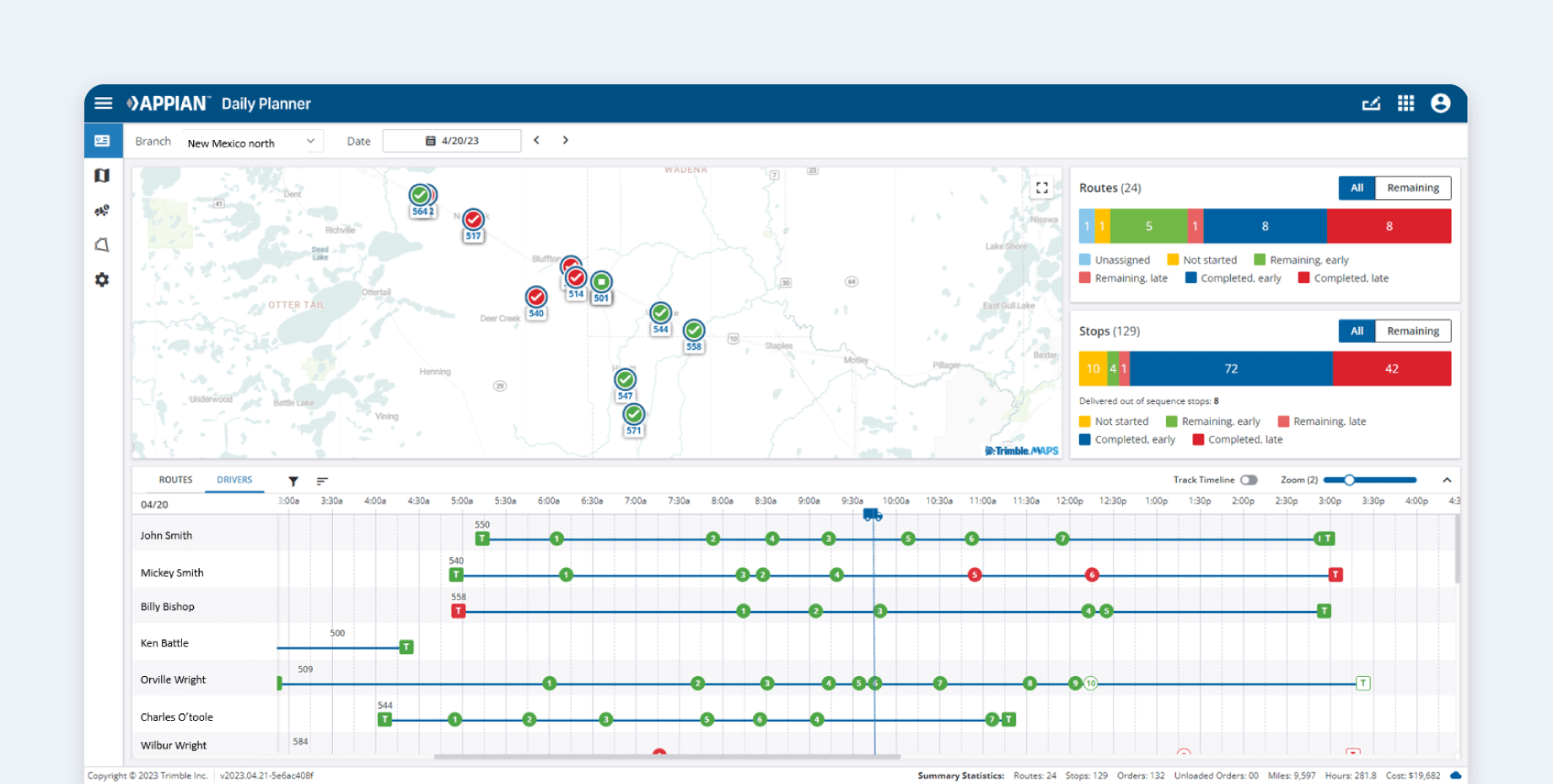
Task: Open the hamburger menu
Action: click(103, 103)
